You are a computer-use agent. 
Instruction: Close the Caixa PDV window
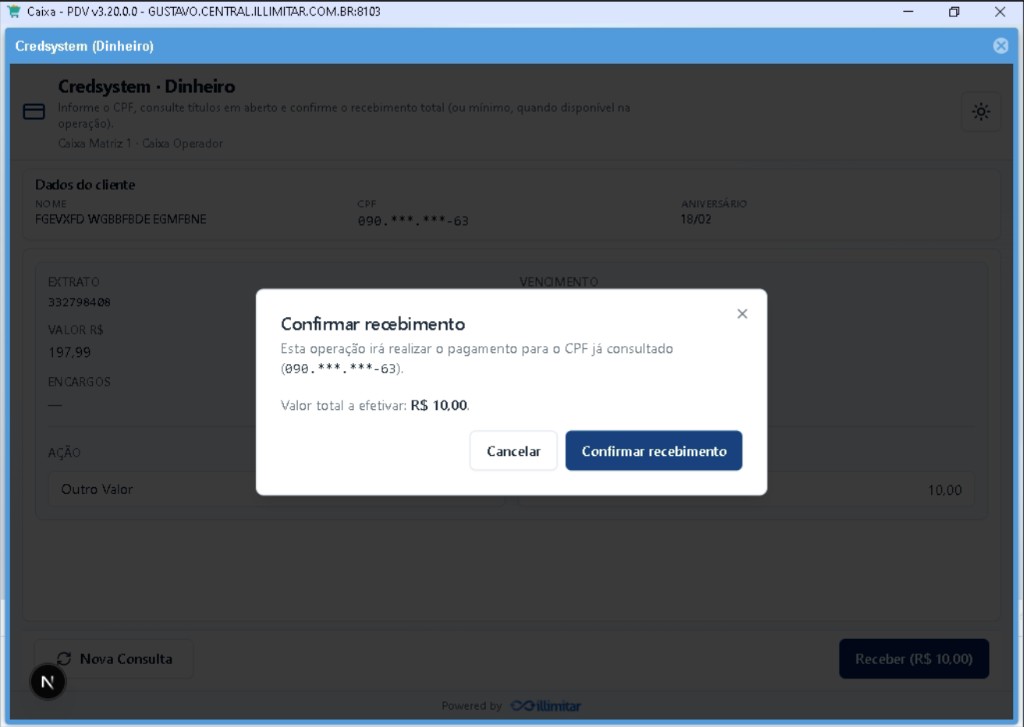1000,12
